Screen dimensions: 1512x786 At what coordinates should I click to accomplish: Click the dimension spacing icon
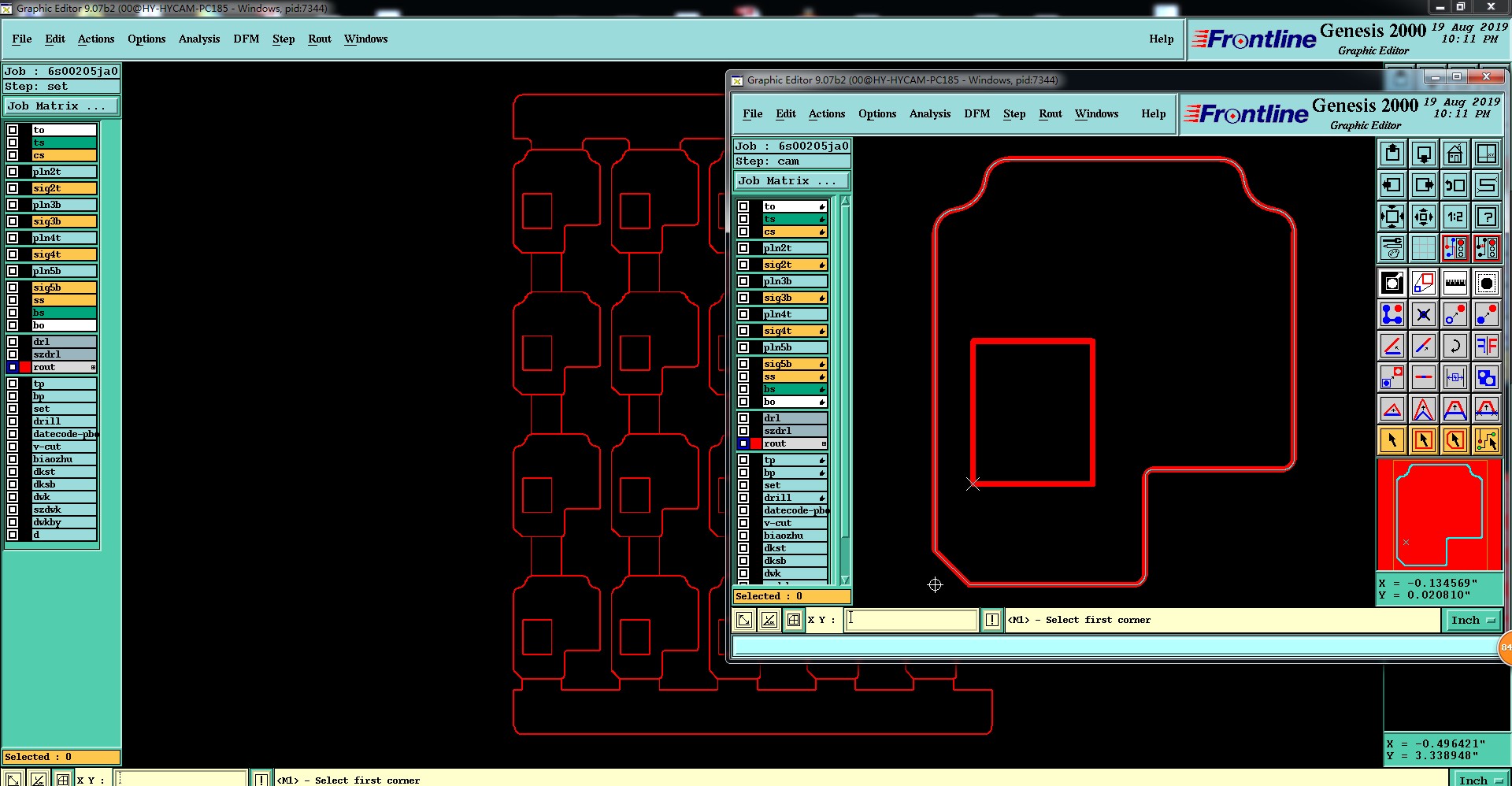click(x=1455, y=377)
